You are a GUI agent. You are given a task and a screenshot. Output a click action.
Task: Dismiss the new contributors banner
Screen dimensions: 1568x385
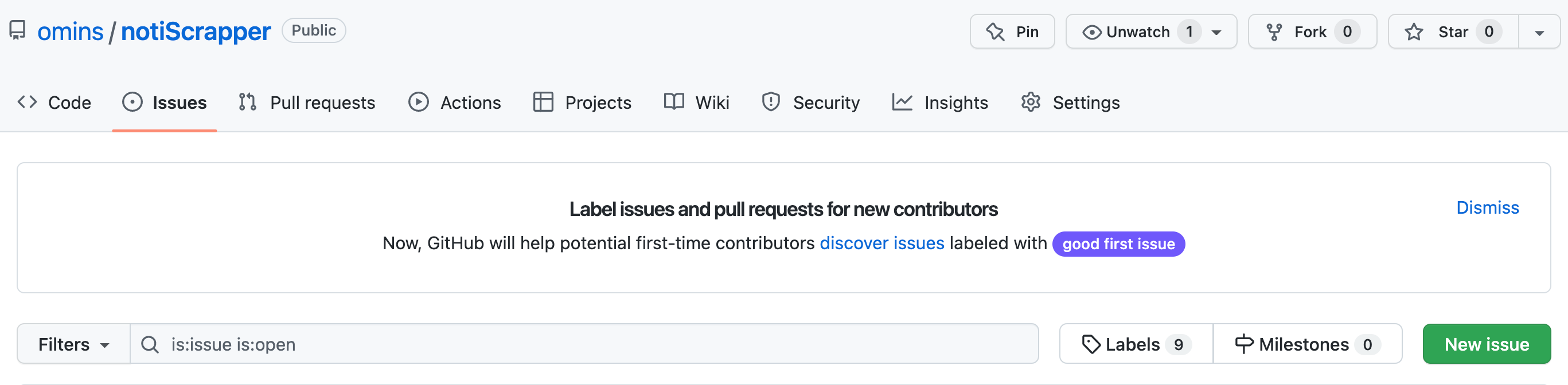1487,207
